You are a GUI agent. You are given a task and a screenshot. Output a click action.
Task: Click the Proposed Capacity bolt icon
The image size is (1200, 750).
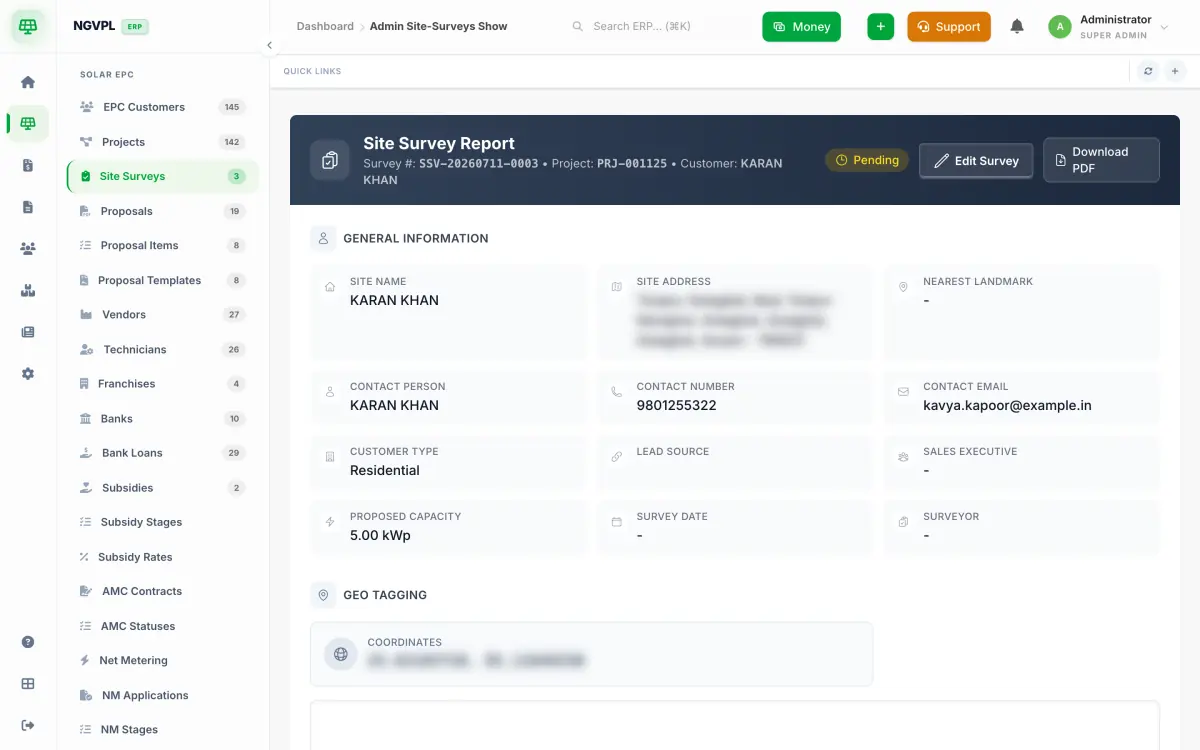point(330,522)
